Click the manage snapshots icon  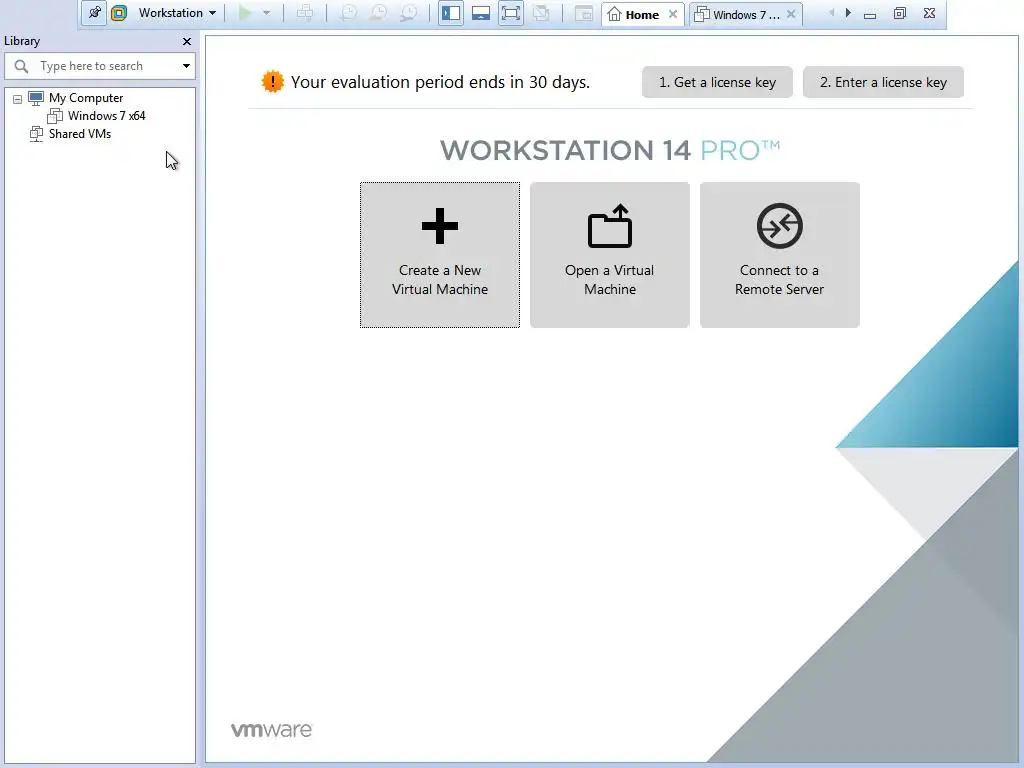coord(409,13)
